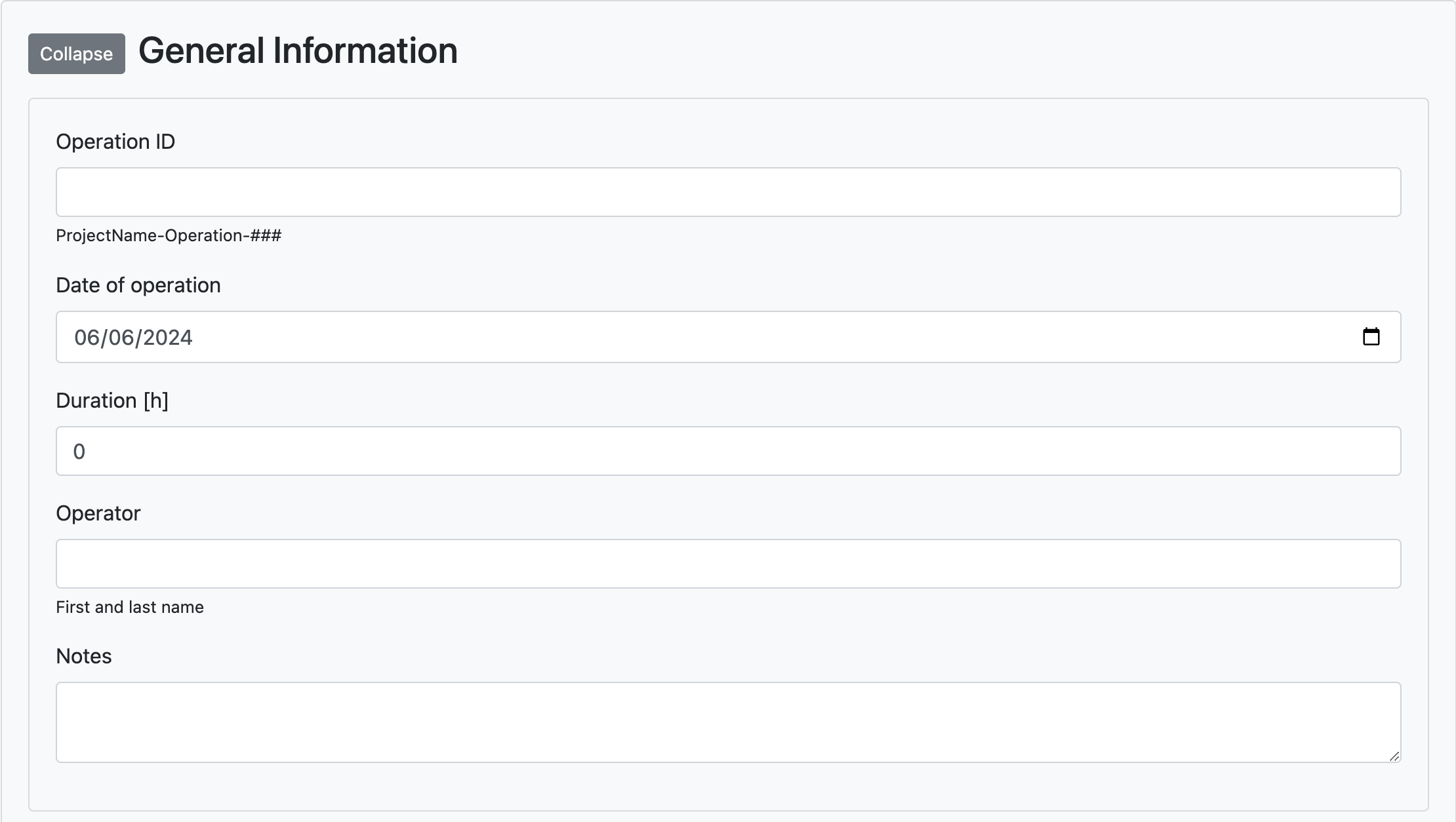
Task: Click the Collapse button
Action: (76, 54)
